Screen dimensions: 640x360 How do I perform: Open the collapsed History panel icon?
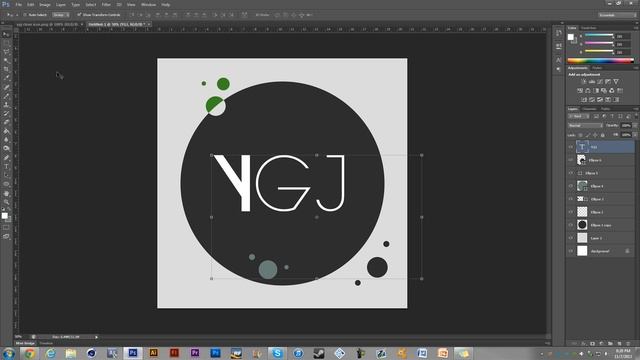pyautogui.click(x=559, y=34)
